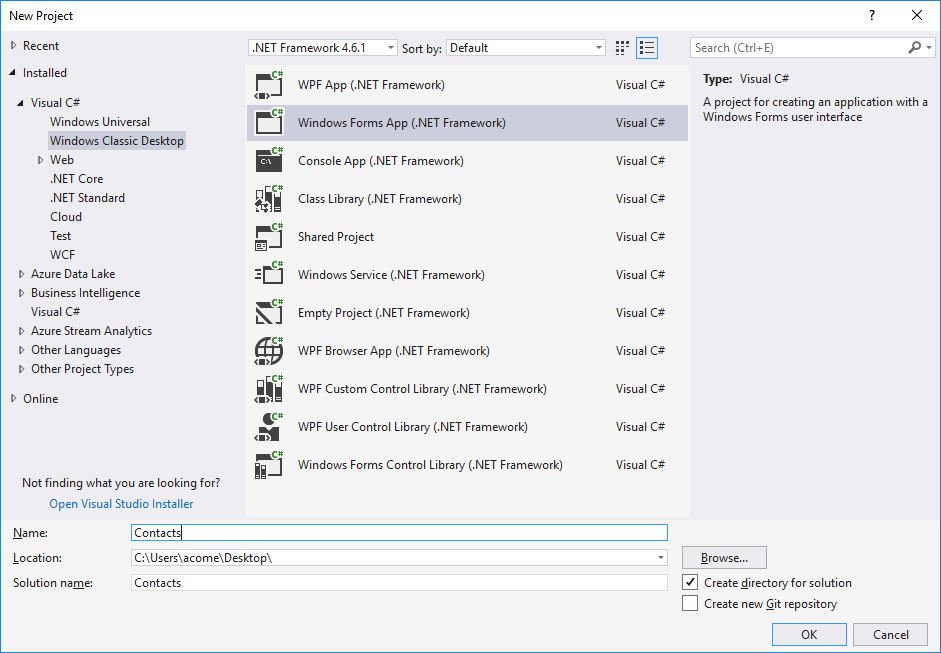The height and width of the screenshot is (653, 941).
Task: Select Windows Classic Desktop category
Action: (116, 140)
